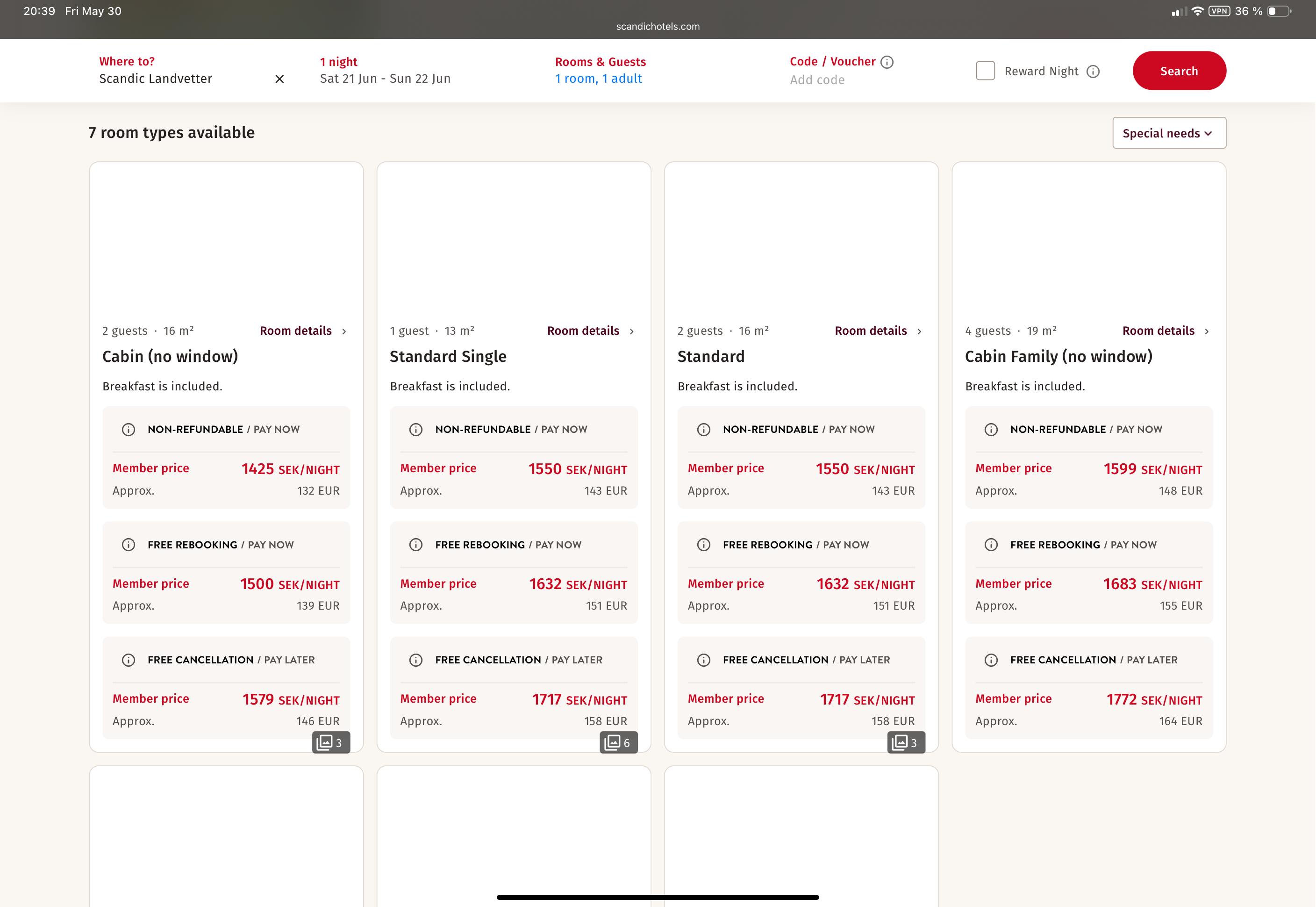
Task: Expand the Special needs dropdown
Action: tap(1168, 133)
